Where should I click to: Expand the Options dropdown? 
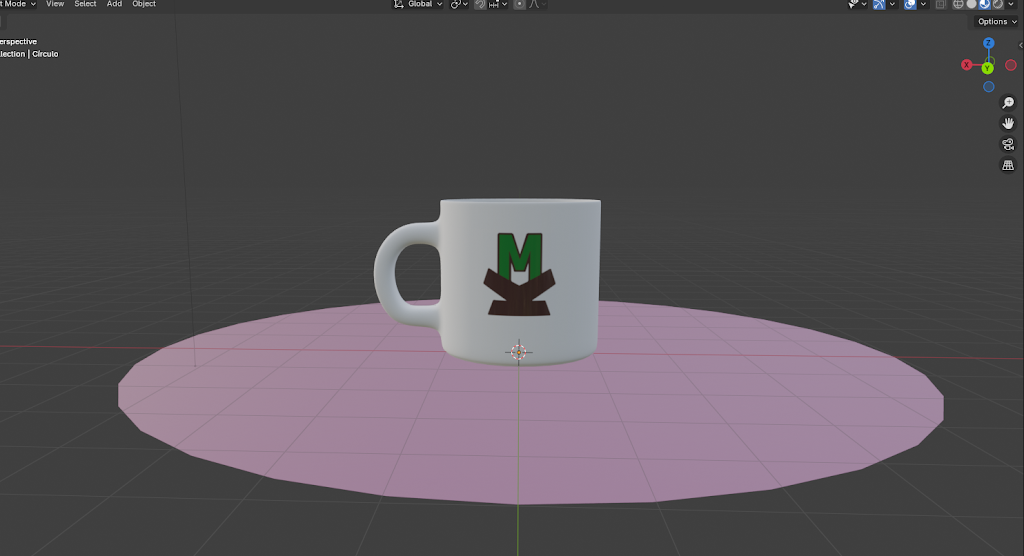click(997, 22)
